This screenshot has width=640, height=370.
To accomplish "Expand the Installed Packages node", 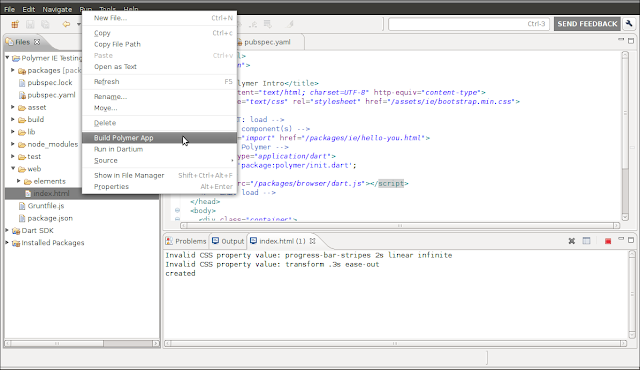I will [7, 243].
